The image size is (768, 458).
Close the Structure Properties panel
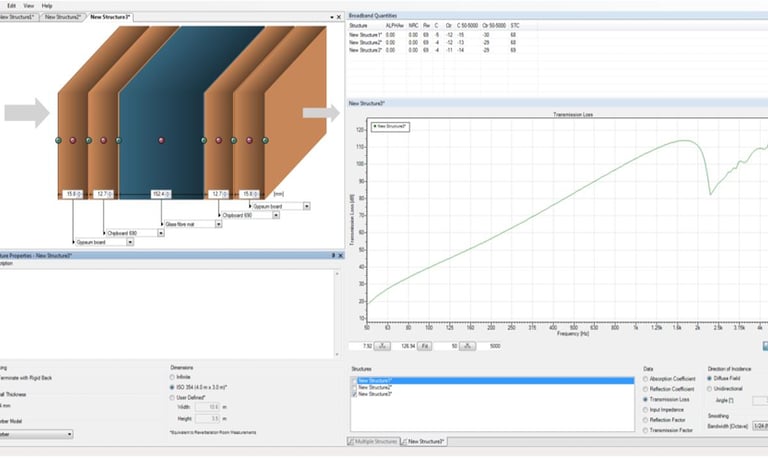340,255
